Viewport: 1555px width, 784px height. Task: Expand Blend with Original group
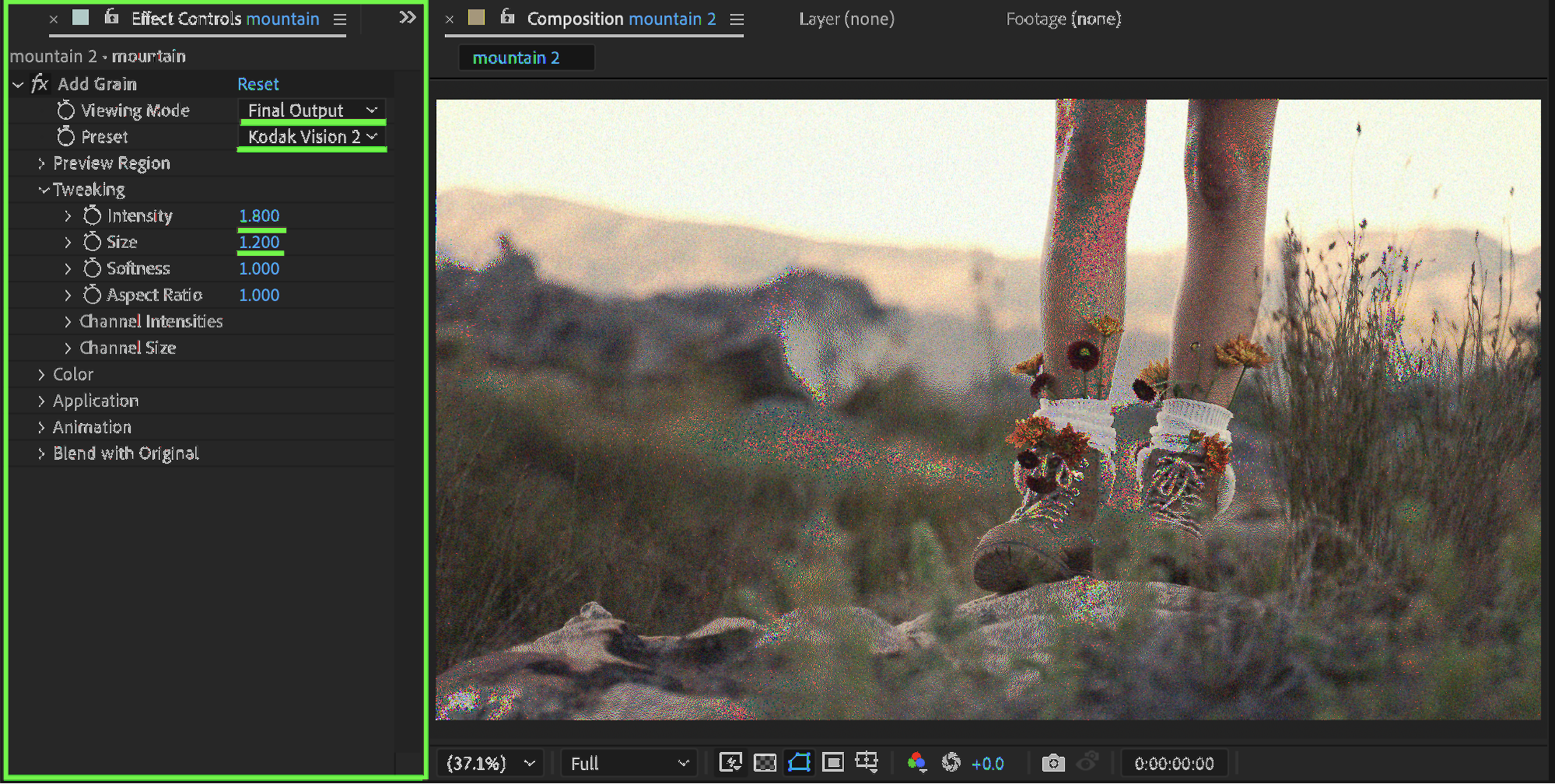click(41, 453)
